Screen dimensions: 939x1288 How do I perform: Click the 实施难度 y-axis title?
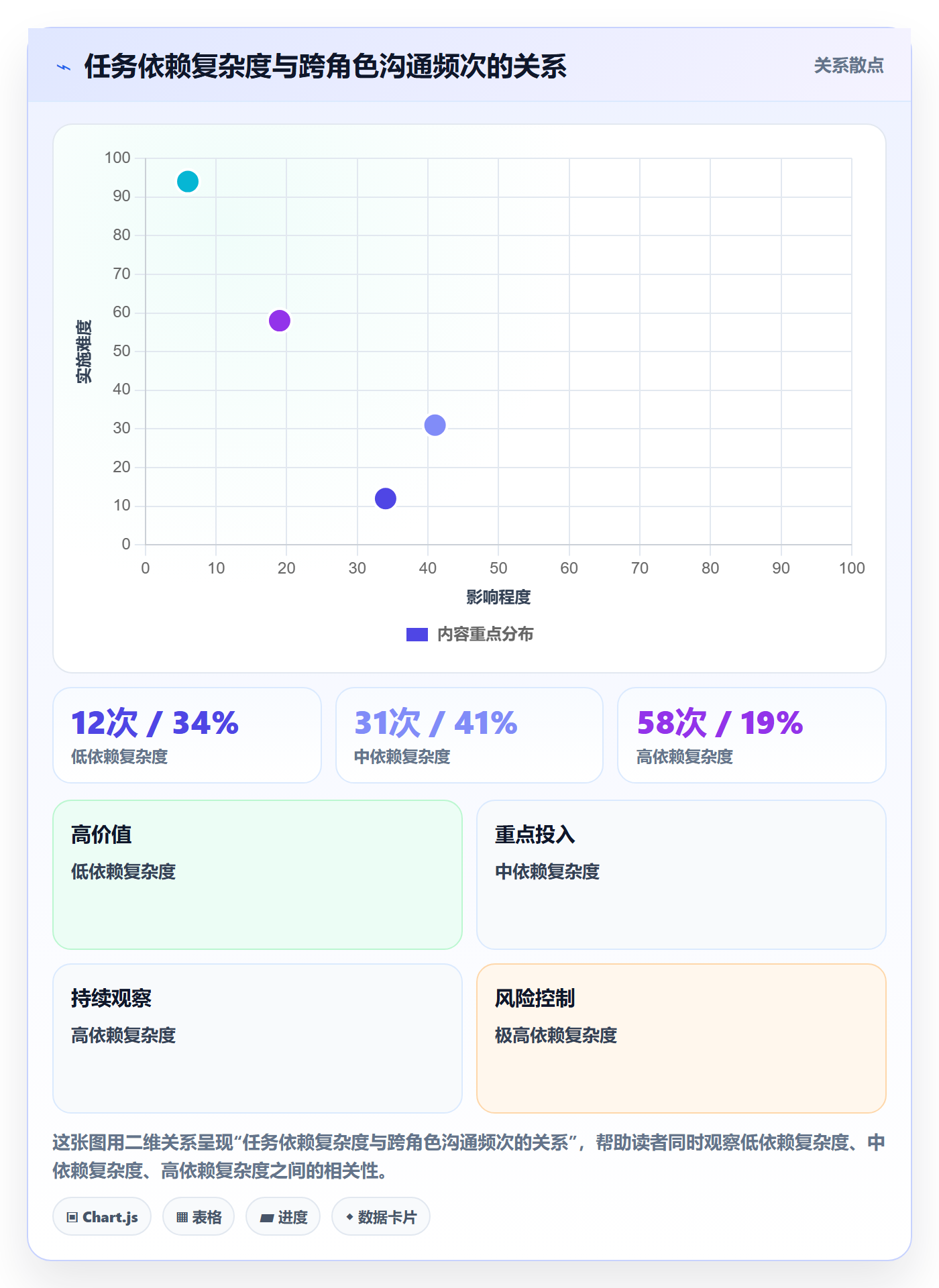point(84,352)
